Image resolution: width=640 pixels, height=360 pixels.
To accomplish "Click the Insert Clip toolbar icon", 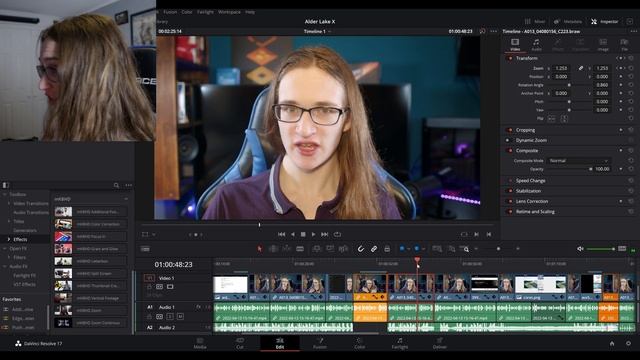I will click(316, 249).
